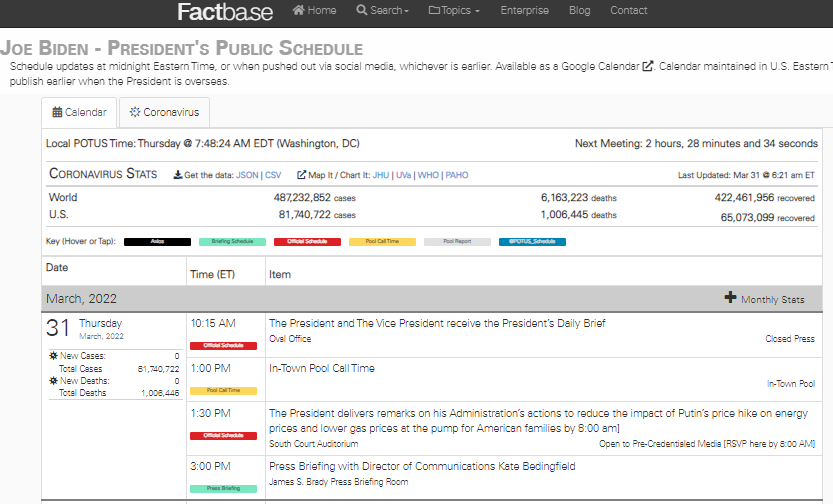Go to the Enterprise page
This screenshot has height=504, width=833.
coord(524,10)
